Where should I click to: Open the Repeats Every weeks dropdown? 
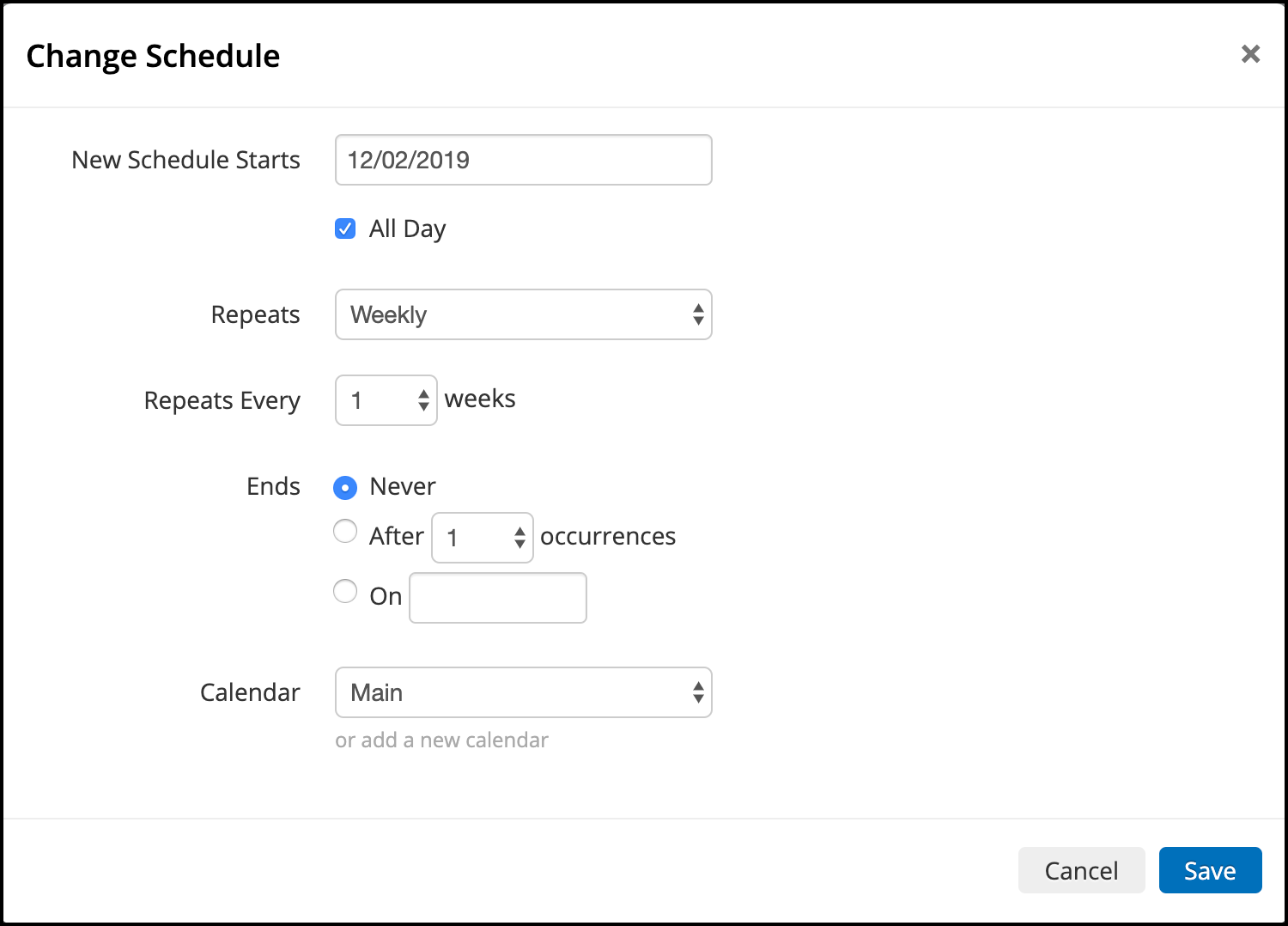386,400
